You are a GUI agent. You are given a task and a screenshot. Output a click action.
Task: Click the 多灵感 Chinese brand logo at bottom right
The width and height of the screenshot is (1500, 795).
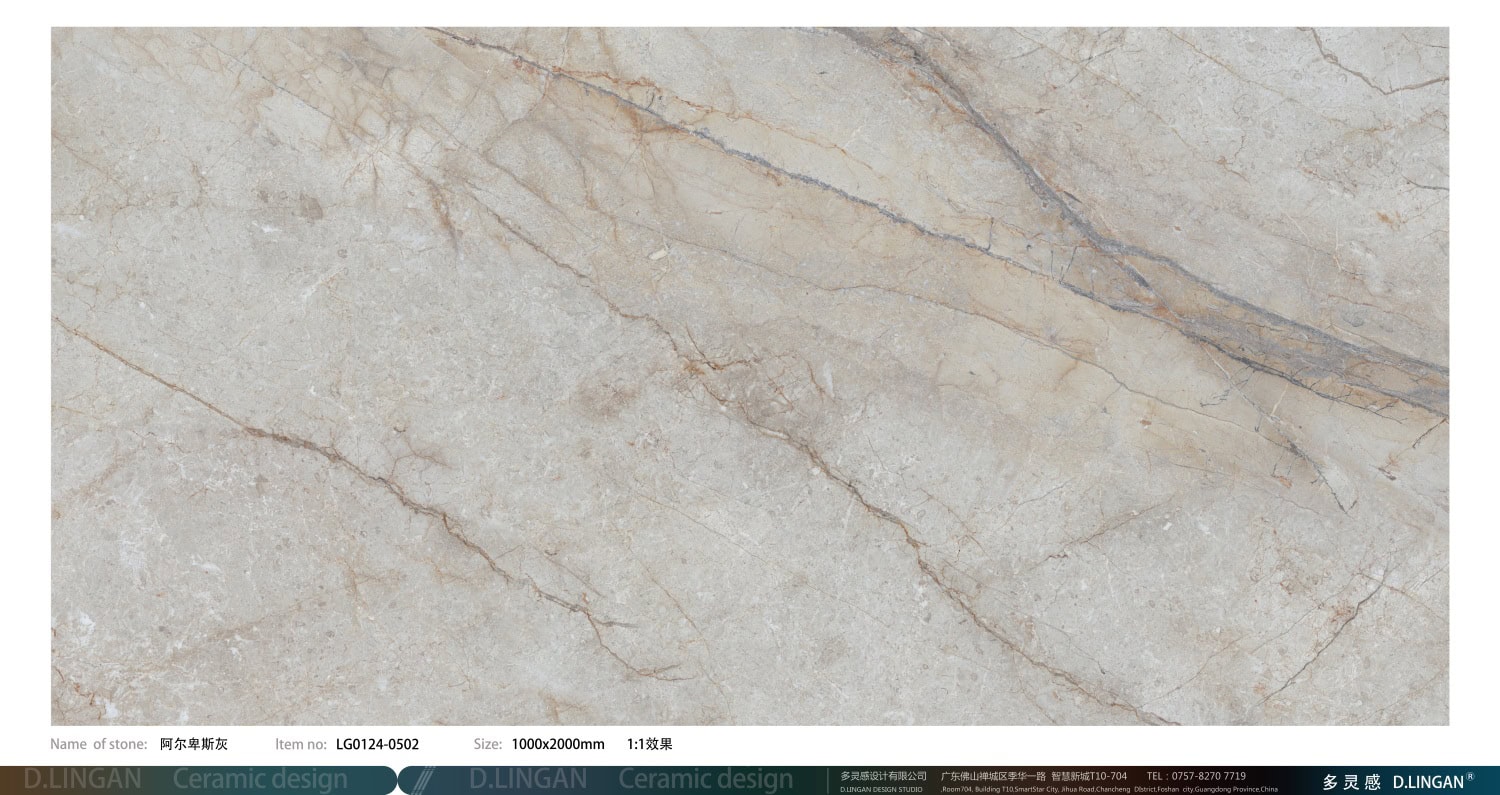pos(1351,782)
